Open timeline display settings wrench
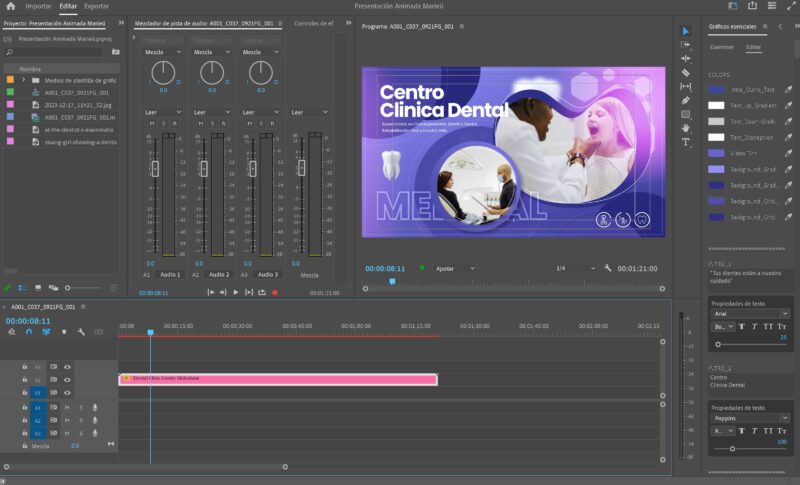800x485 pixels. (x=81, y=332)
